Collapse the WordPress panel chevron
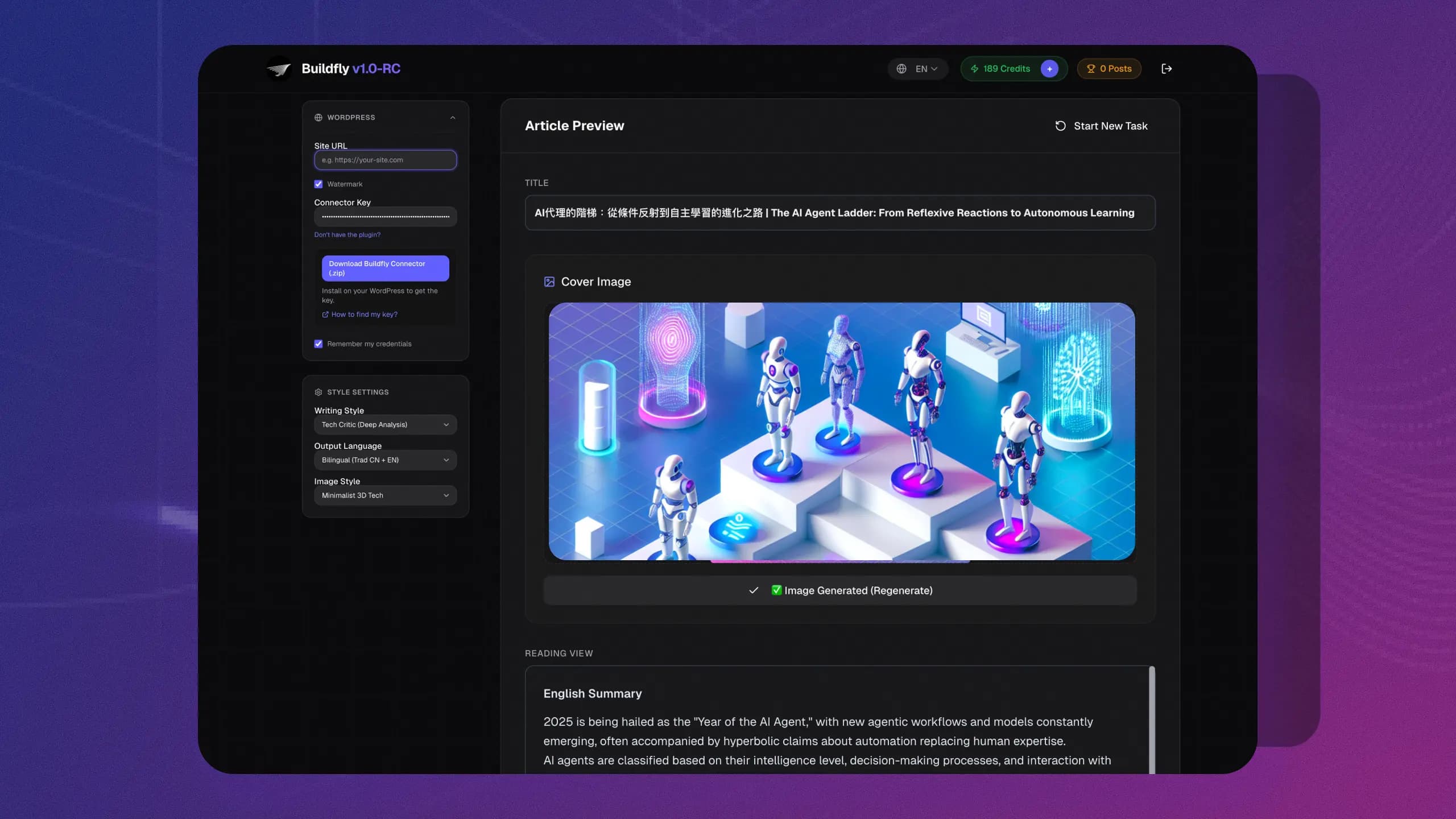Screen dimensions: 1456x819 point(453,118)
